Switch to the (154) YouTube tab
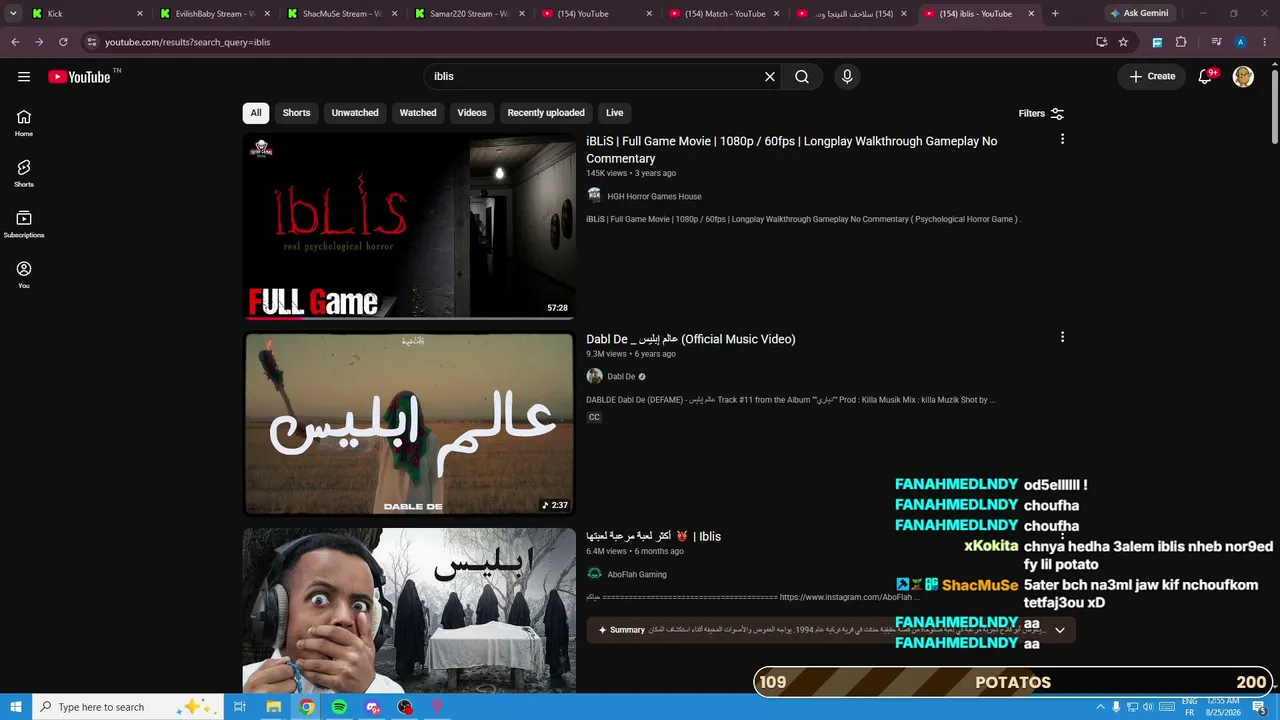Image resolution: width=1280 pixels, height=720 pixels. [595, 14]
